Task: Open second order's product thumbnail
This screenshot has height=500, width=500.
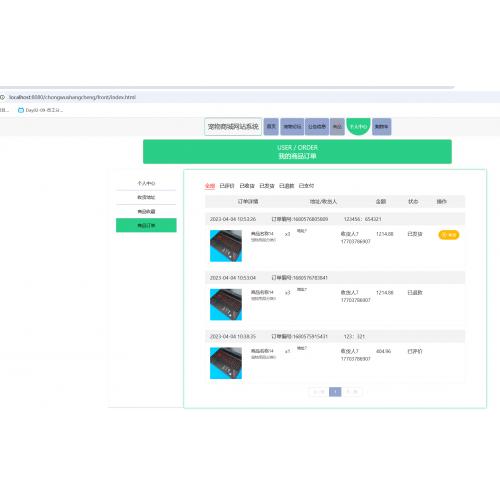Action: coord(226,304)
